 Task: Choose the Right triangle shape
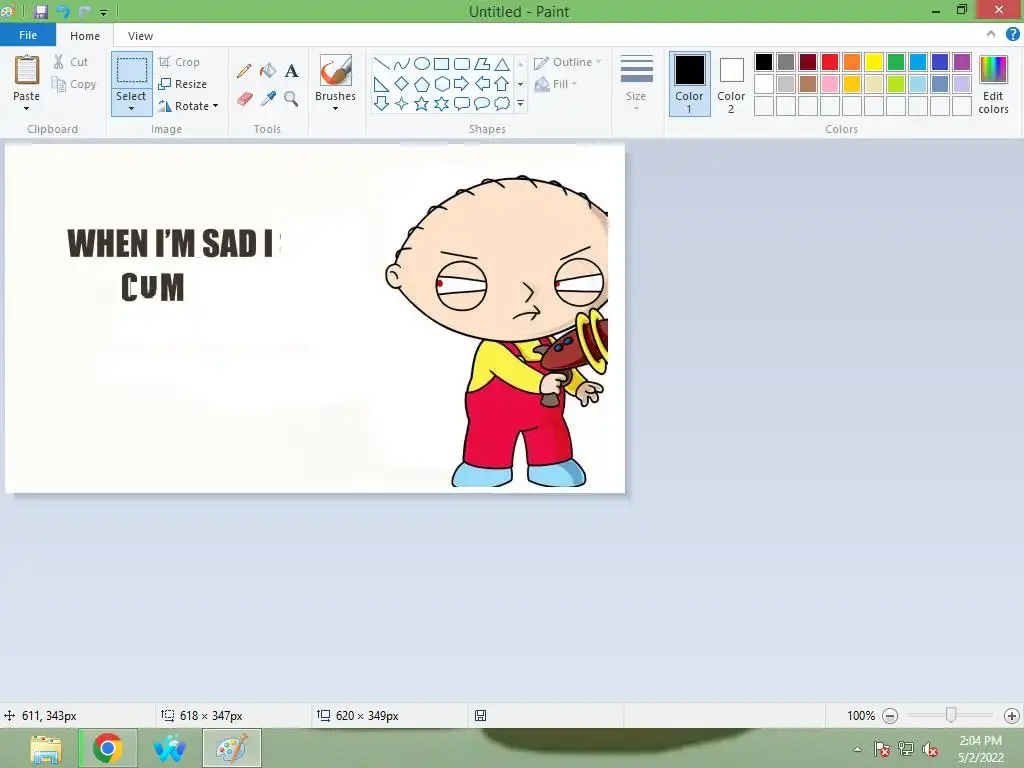381,84
